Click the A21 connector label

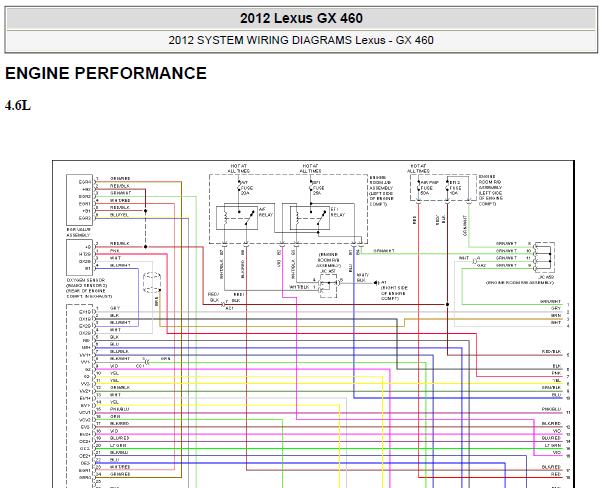tap(230, 308)
